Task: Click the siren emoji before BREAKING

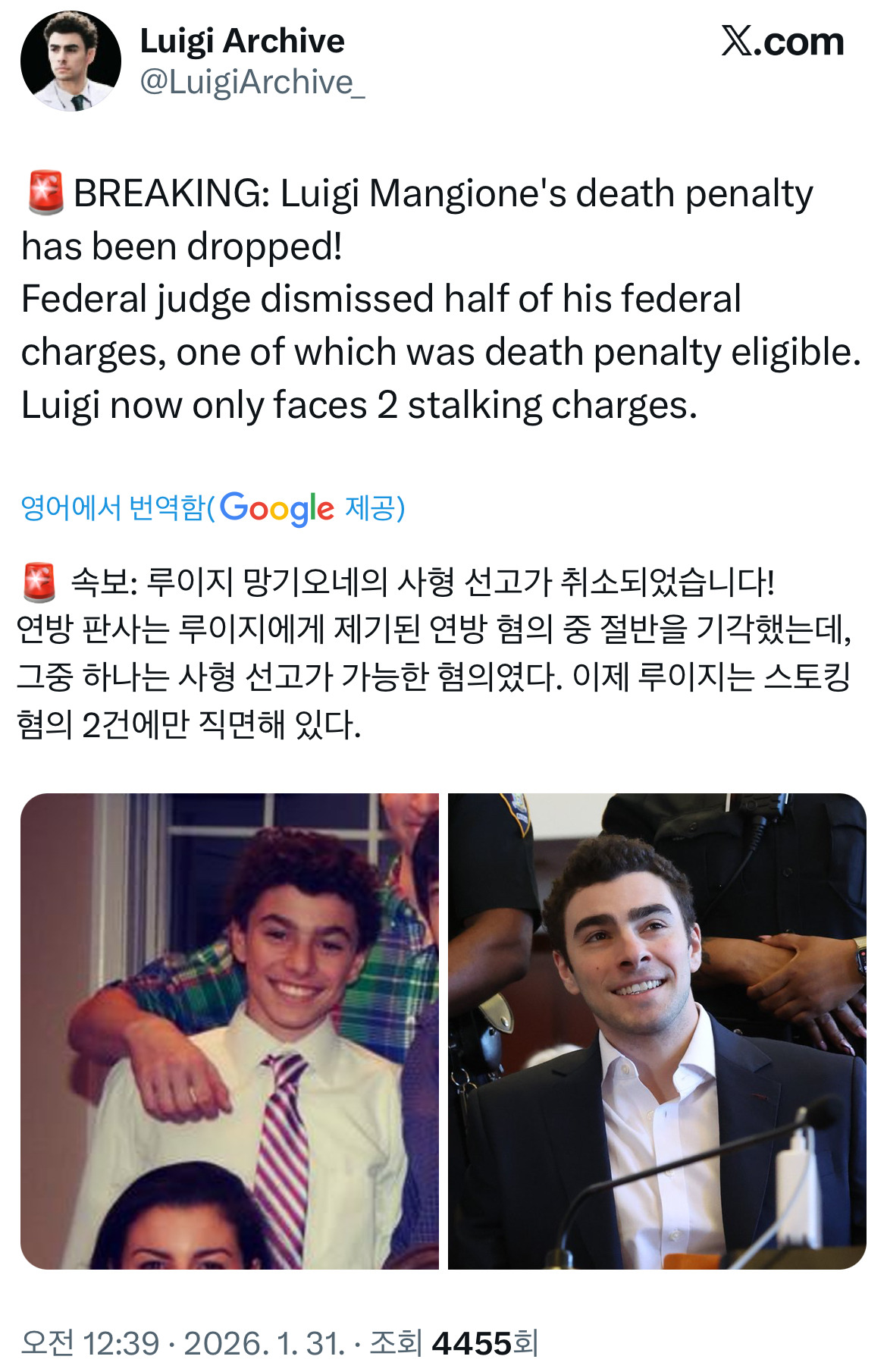Action: coord(45,193)
